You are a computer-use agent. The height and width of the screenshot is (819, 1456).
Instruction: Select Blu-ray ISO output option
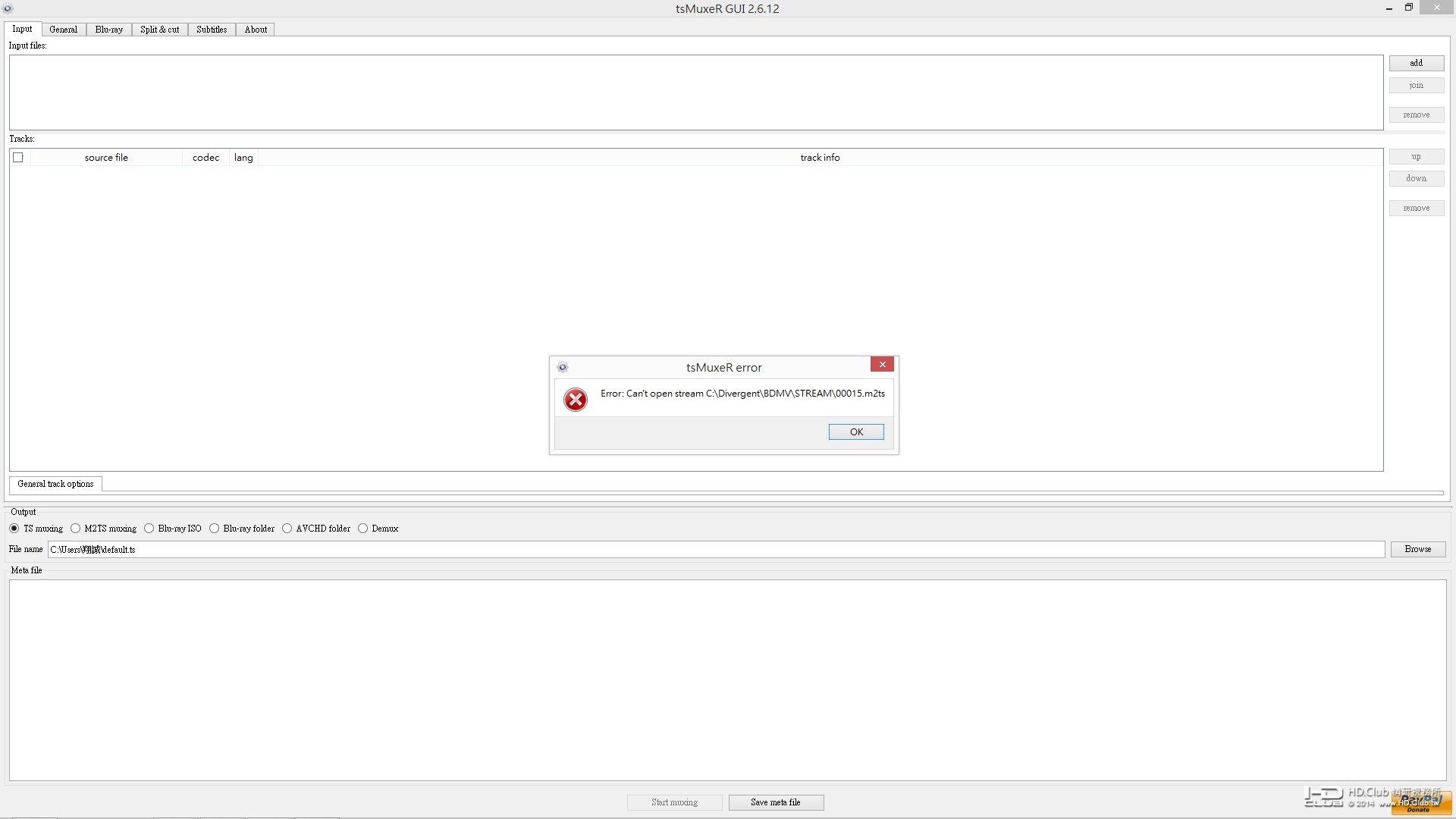(173, 529)
